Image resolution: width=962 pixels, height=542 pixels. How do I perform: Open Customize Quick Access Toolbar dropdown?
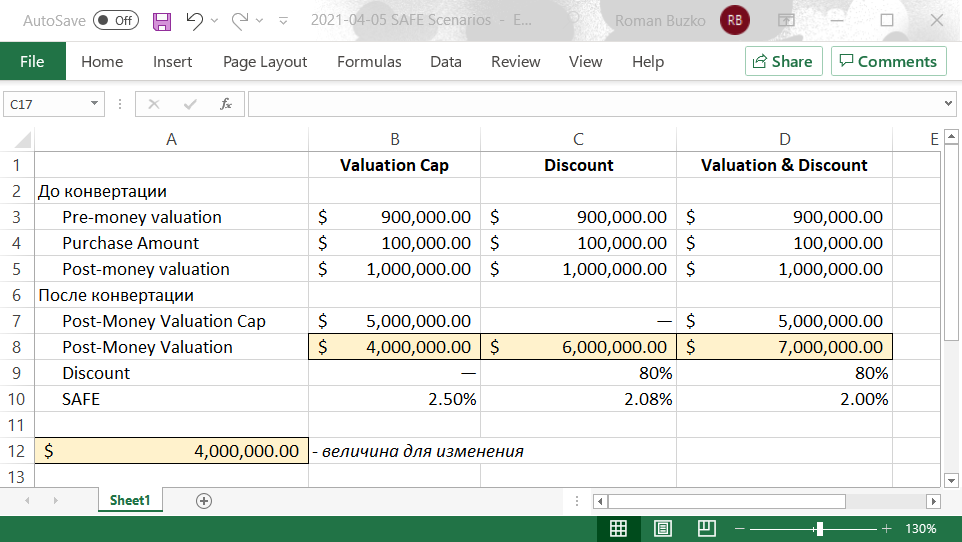point(284,20)
